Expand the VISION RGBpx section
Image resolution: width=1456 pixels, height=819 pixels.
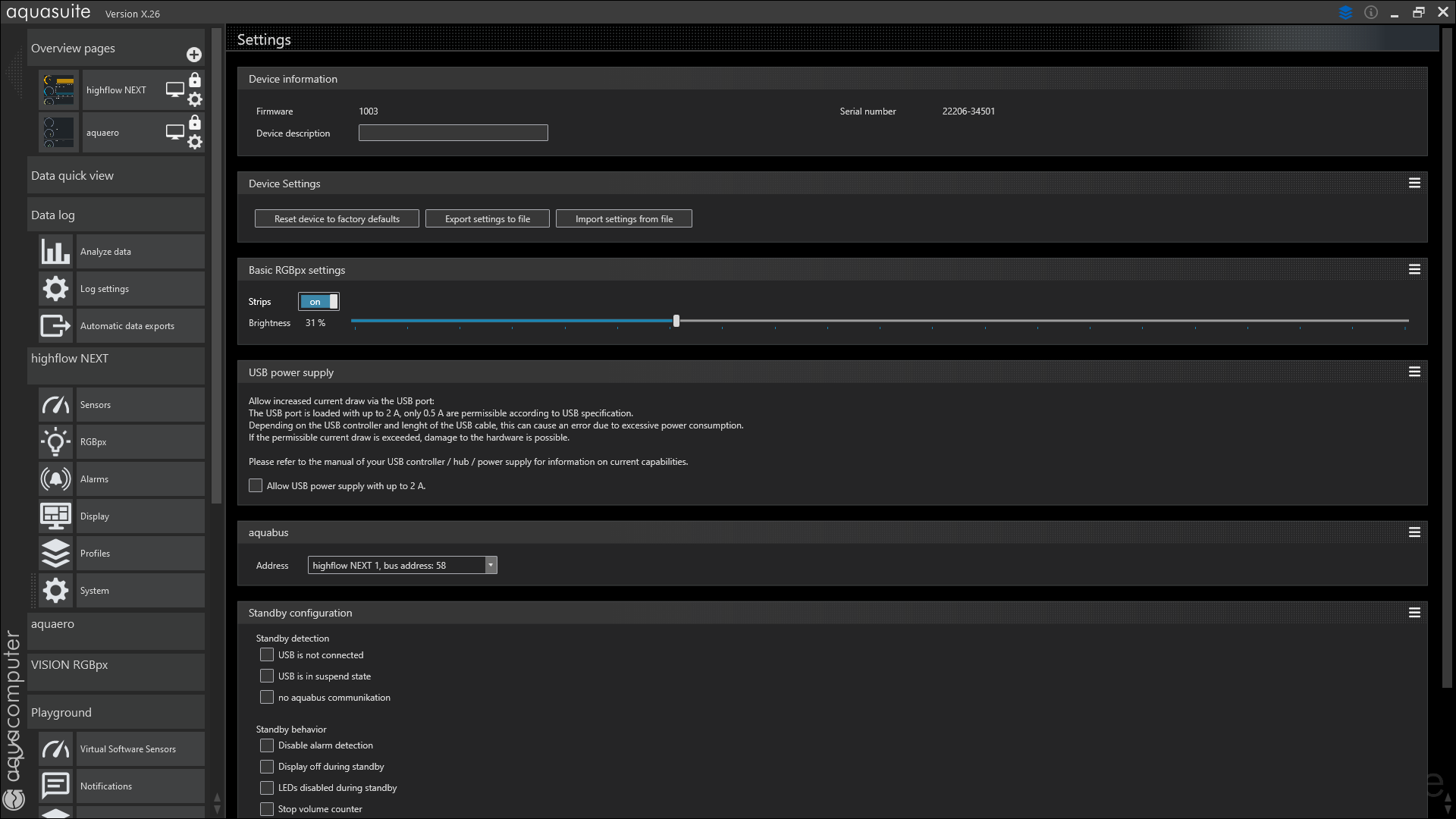coord(116,672)
